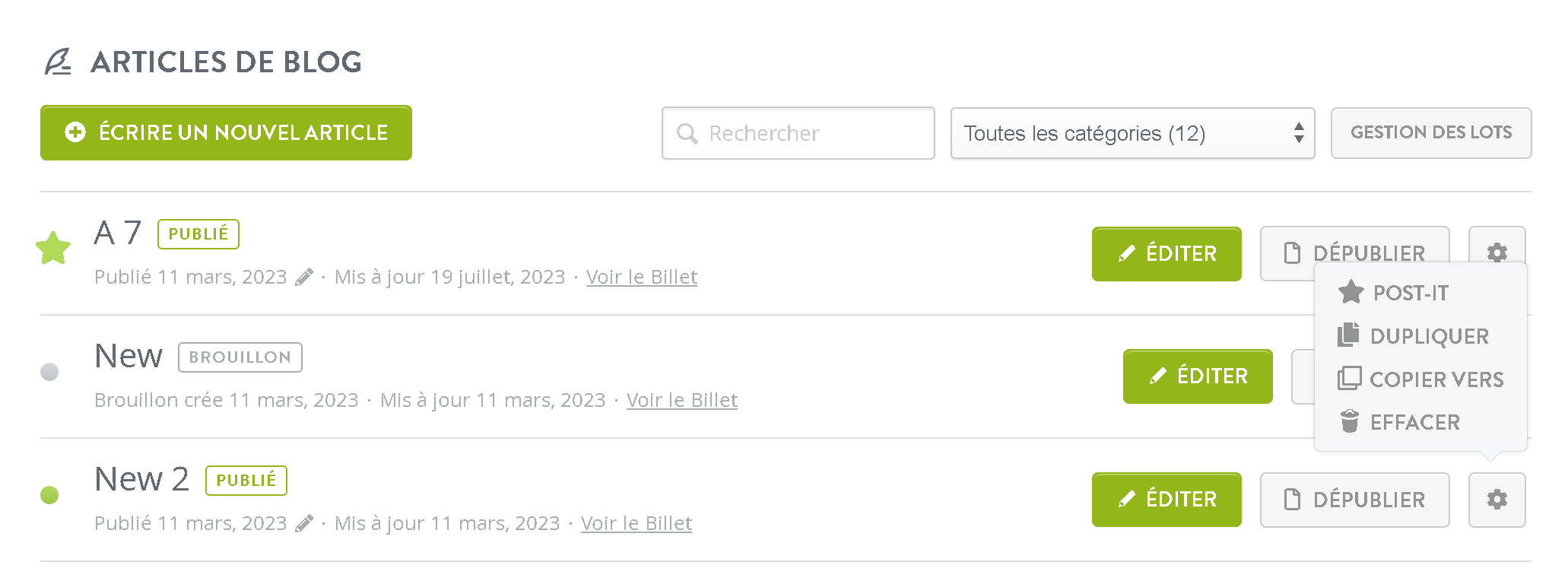This screenshot has height=581, width=1568.
Task: Click the pencil icon next to New 2 publish date
Action: pyautogui.click(x=304, y=523)
